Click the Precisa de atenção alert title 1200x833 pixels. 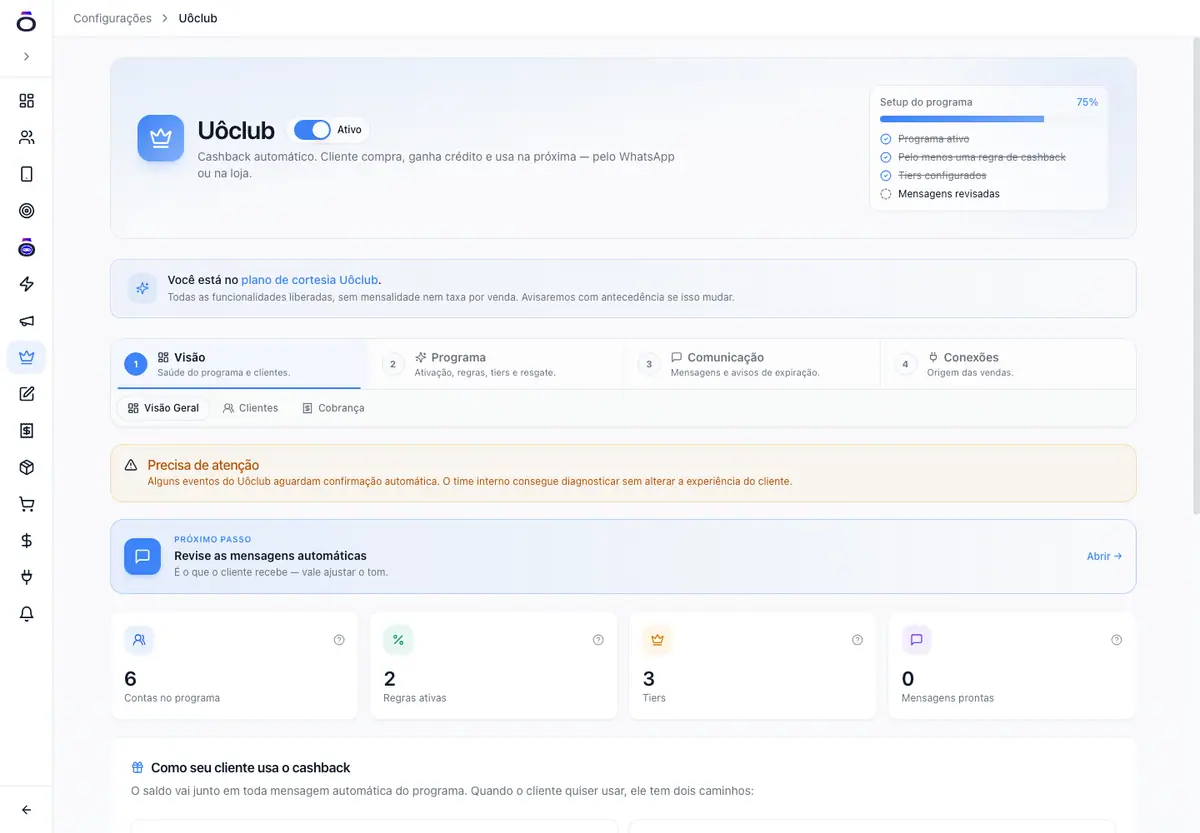(203, 465)
